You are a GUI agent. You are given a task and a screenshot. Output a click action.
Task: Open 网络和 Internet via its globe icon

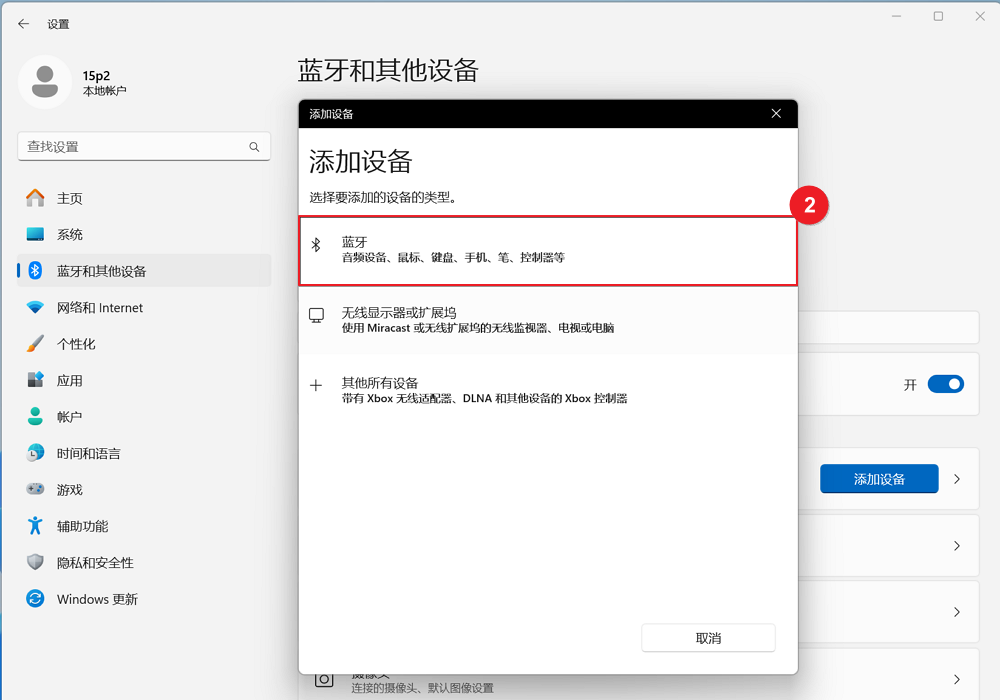(x=33, y=307)
